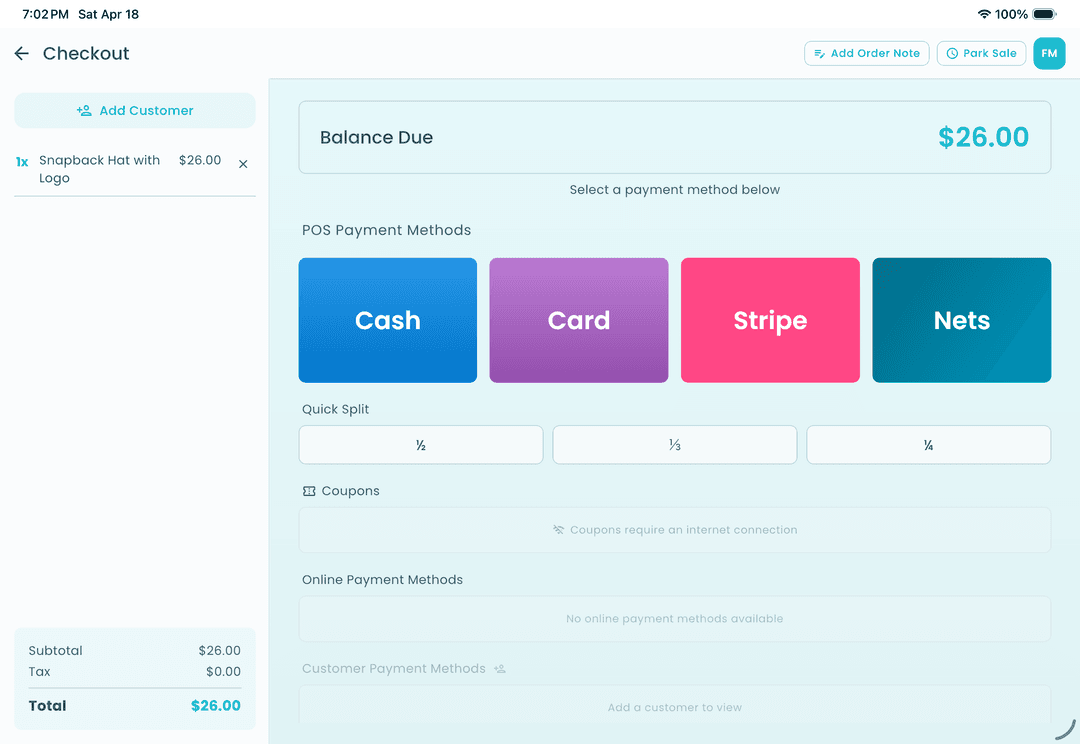The height and width of the screenshot is (744, 1080).
Task: Click the Balance Due $26.00 amount
Action: (983, 137)
